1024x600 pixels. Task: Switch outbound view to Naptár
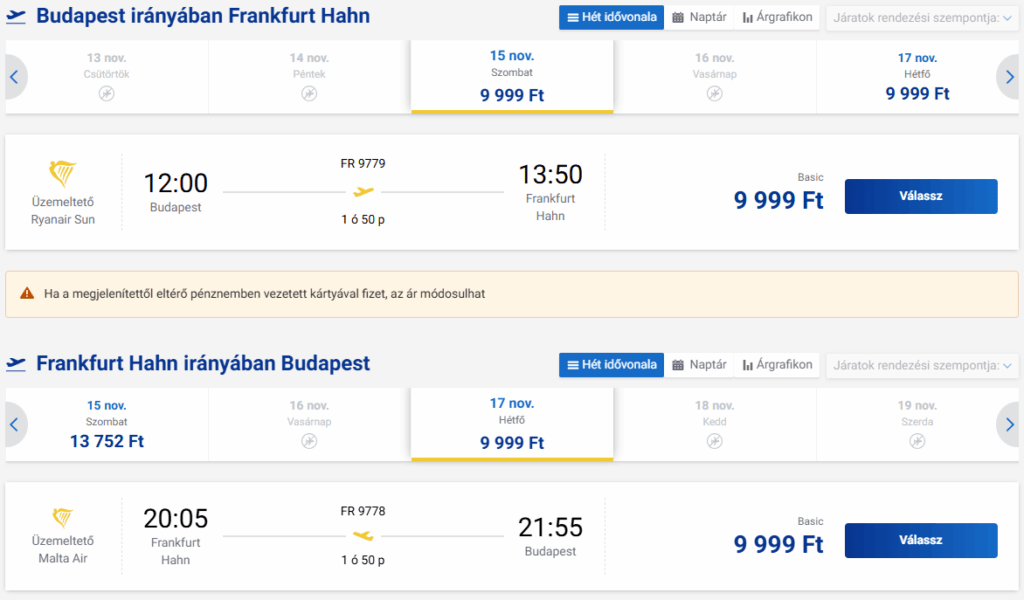[x=699, y=17]
